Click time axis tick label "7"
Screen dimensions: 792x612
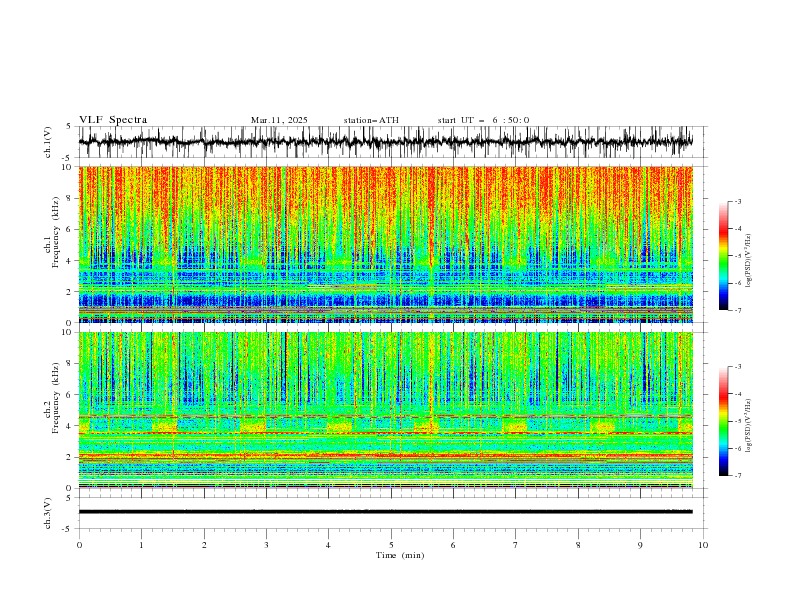click(516, 545)
